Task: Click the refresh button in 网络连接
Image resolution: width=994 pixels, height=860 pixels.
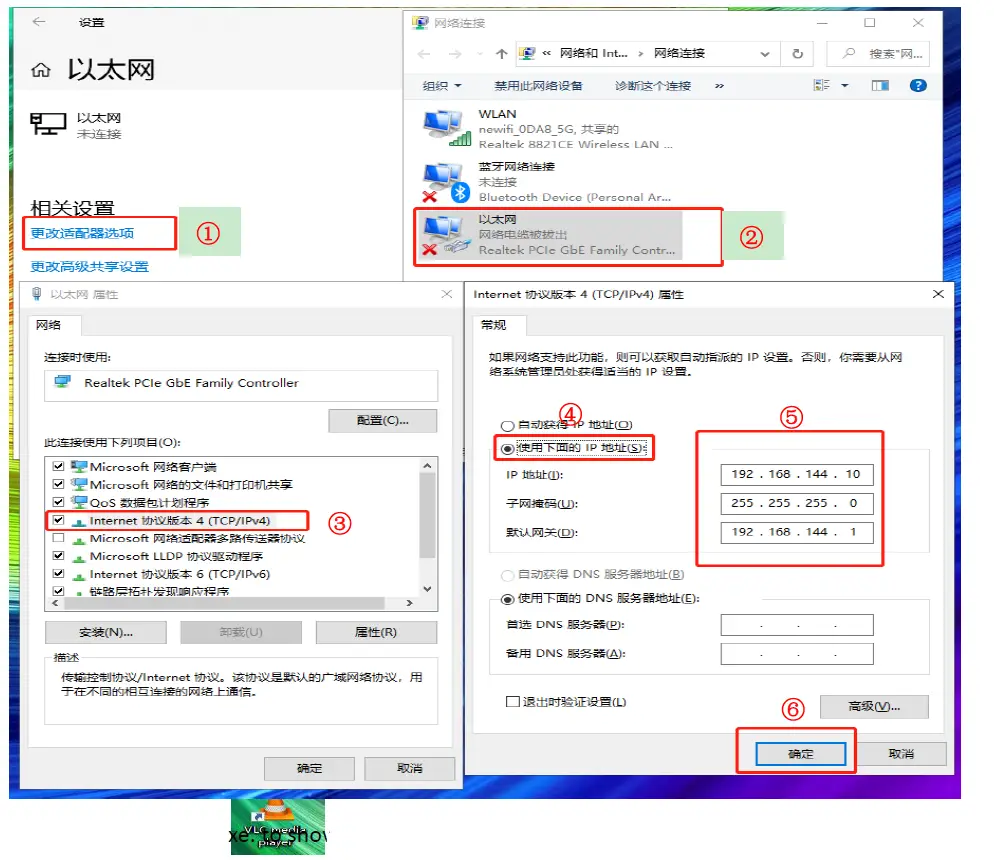Action: tap(798, 54)
